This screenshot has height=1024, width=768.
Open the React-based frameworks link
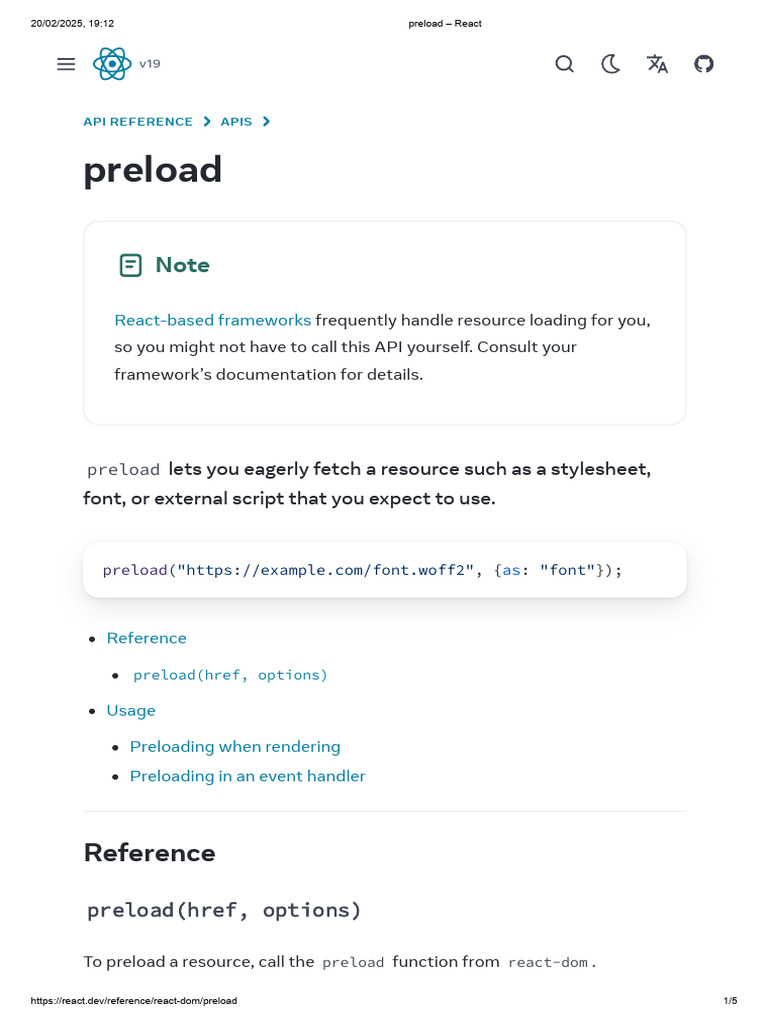(x=213, y=320)
